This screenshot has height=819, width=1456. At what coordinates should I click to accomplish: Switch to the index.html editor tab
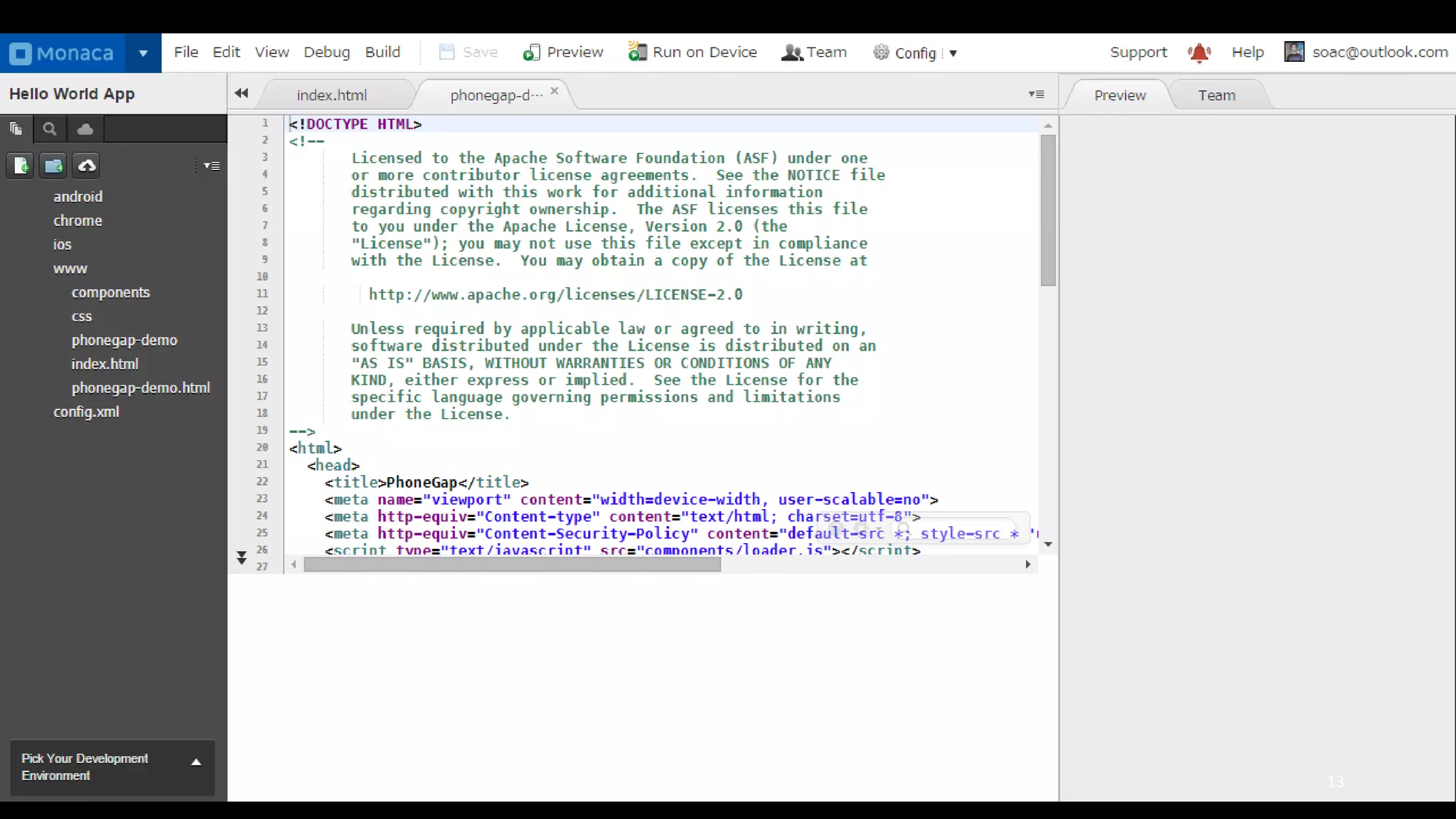click(x=331, y=95)
